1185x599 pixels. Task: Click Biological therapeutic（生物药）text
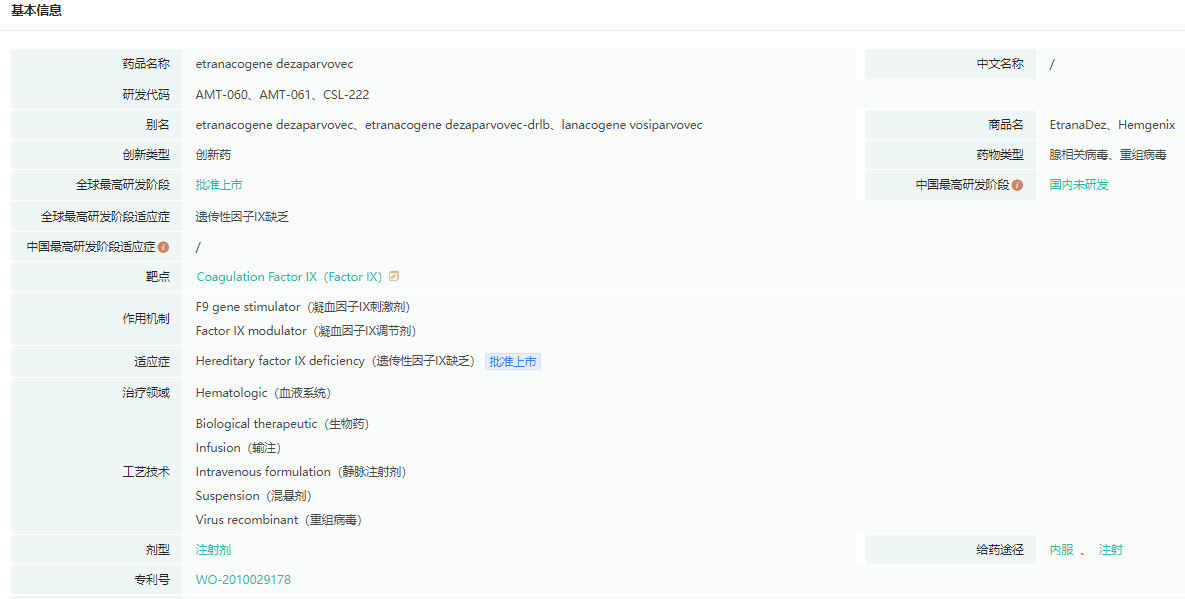pyautogui.click(x=283, y=425)
